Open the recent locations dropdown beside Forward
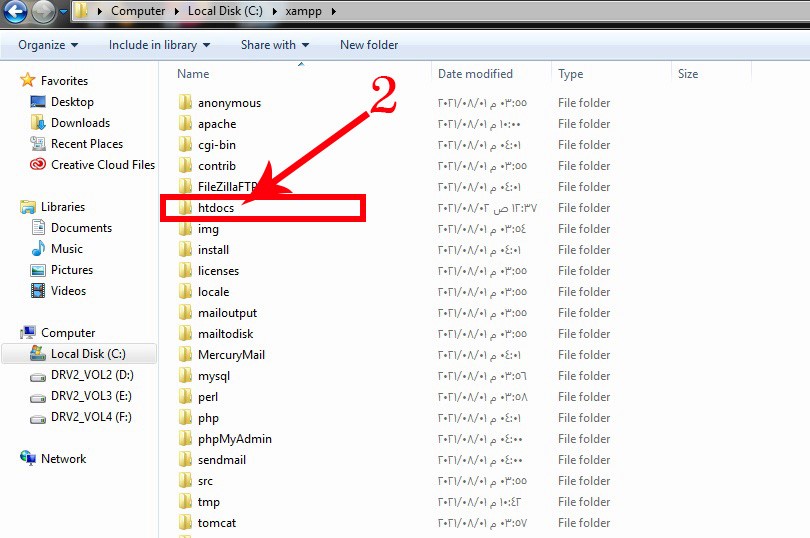Viewport: 810px width, 538px height. [x=63, y=11]
